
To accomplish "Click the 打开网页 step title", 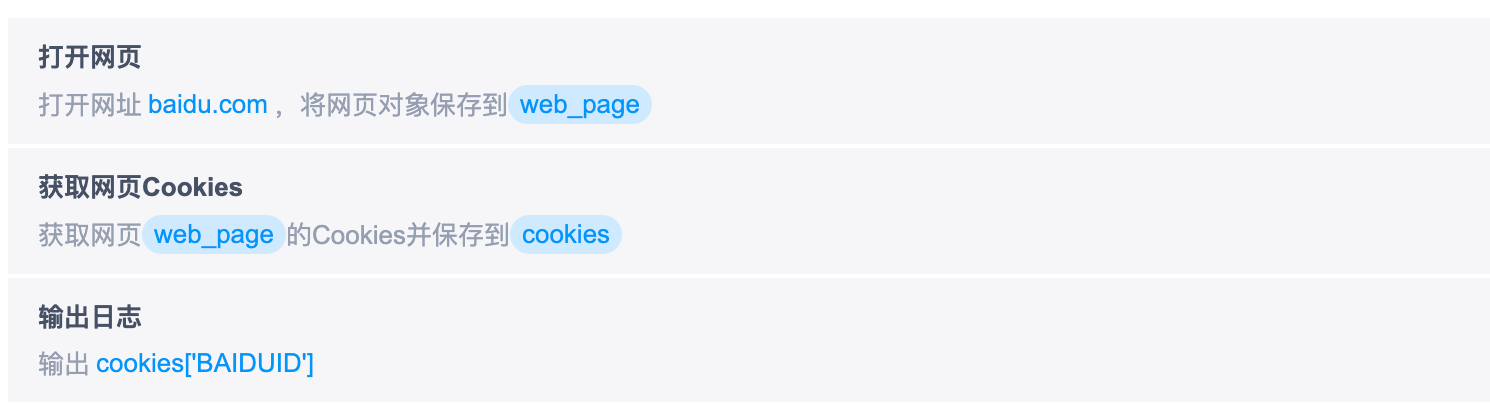I will point(90,57).
